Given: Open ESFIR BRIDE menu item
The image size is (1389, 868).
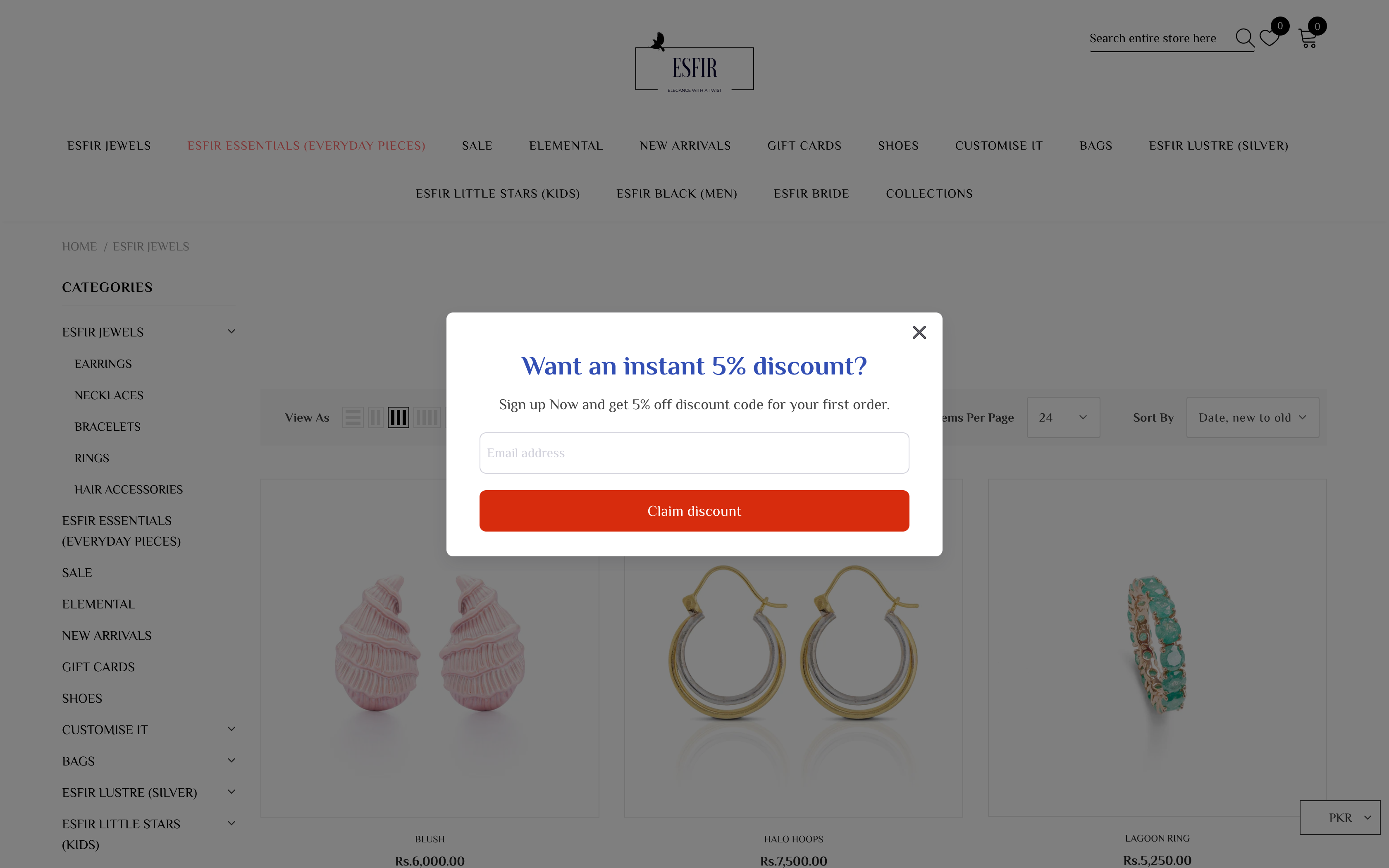Looking at the screenshot, I should [x=811, y=193].
